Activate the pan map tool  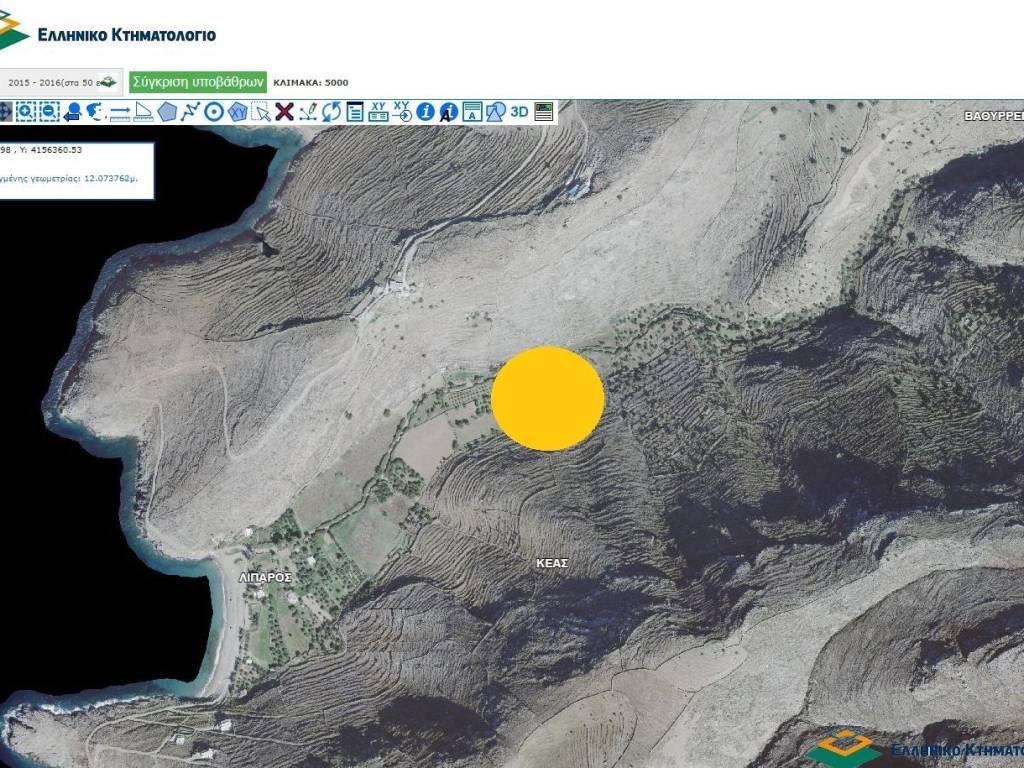pos(4,112)
